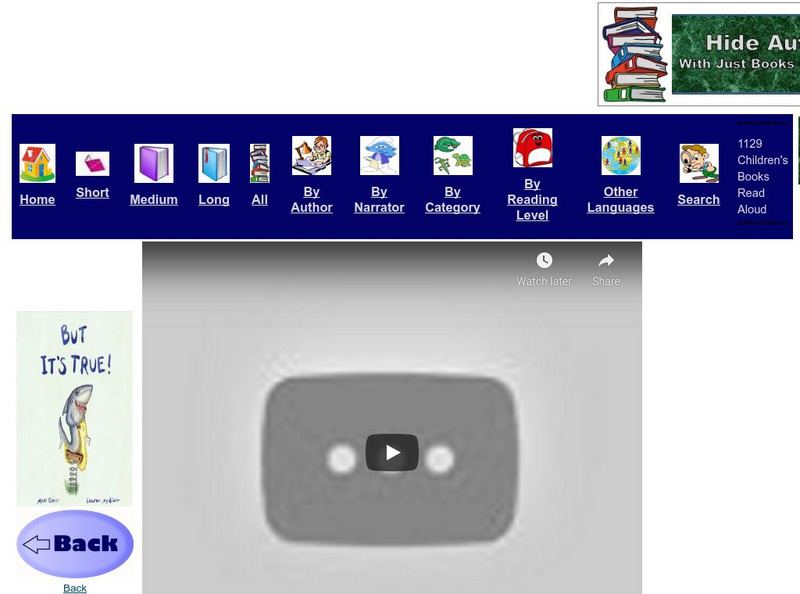Click the Home house icon

point(37,160)
